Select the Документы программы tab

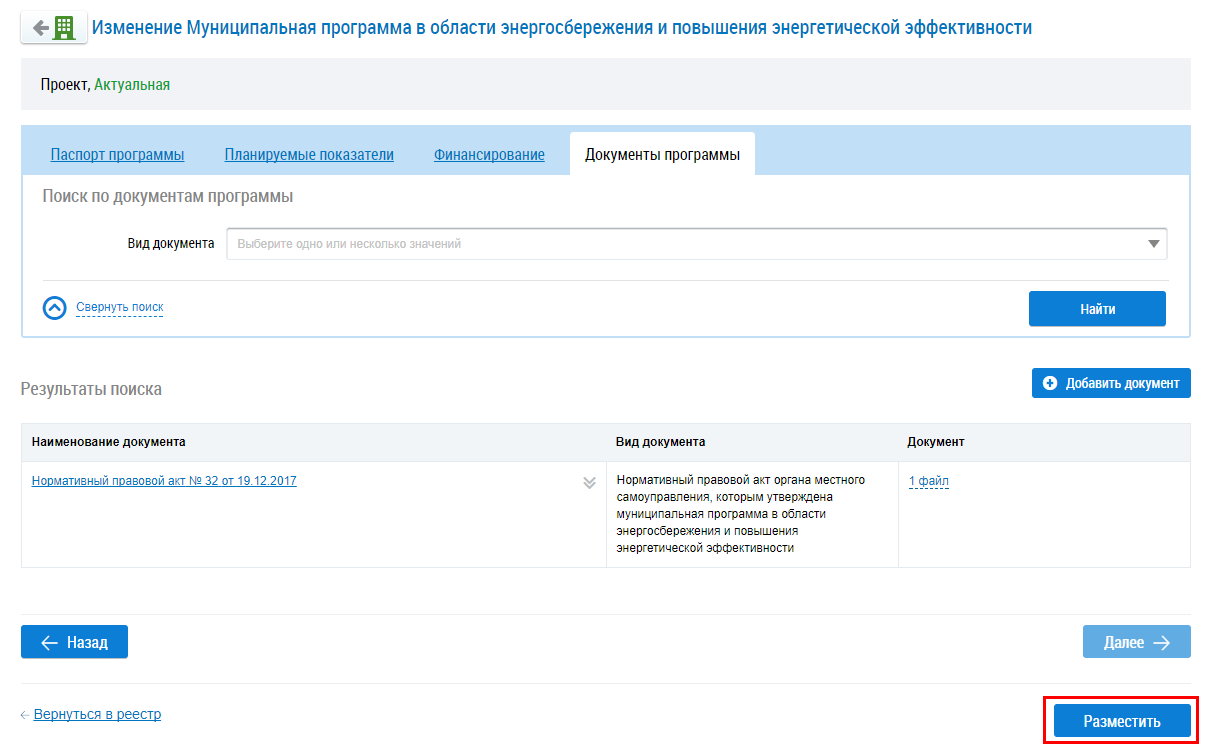[662, 155]
